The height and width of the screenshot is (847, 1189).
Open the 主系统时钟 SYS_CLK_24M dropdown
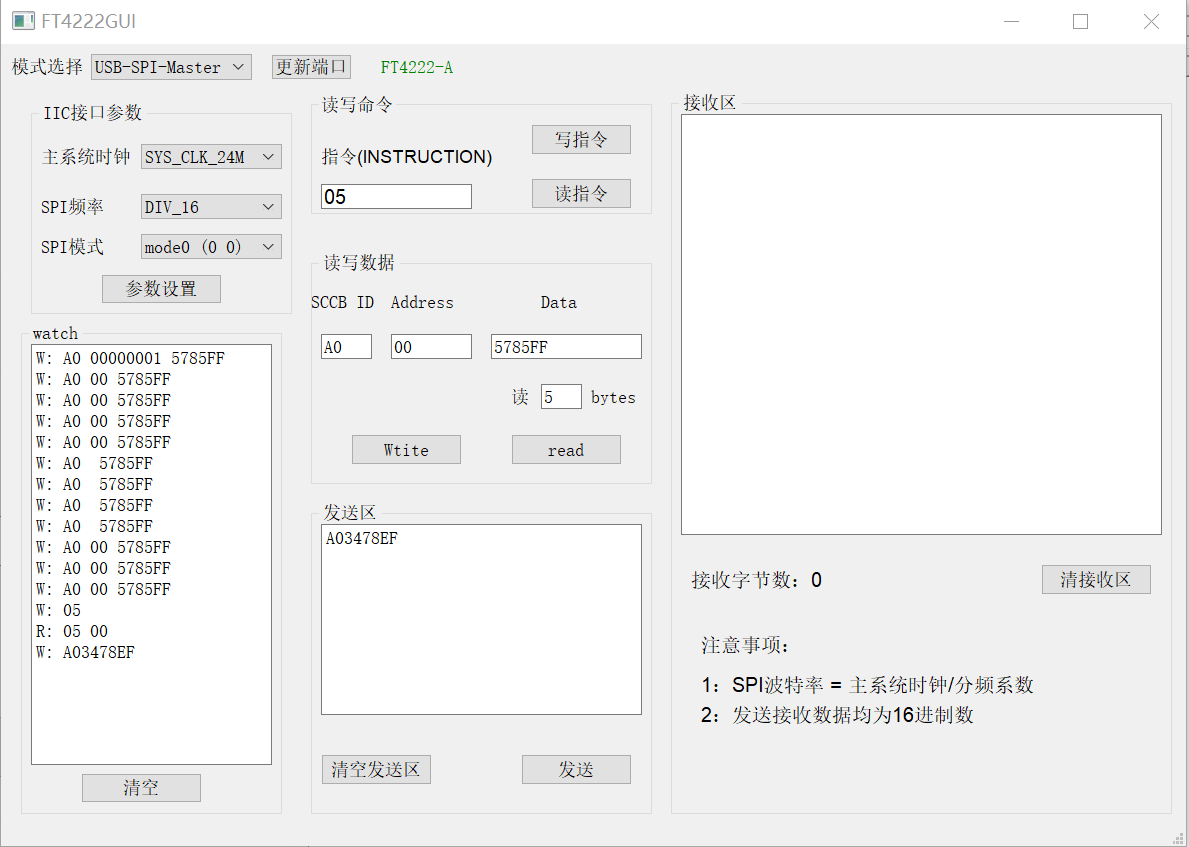(210, 156)
